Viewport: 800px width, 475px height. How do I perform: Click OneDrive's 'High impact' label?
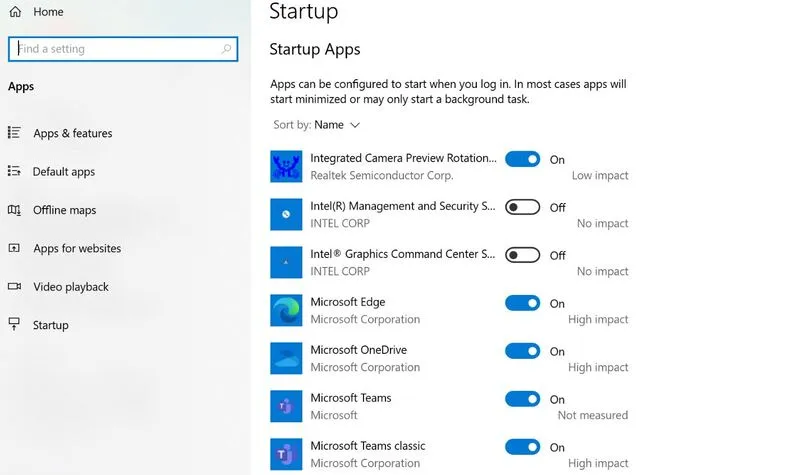[x=598, y=367]
